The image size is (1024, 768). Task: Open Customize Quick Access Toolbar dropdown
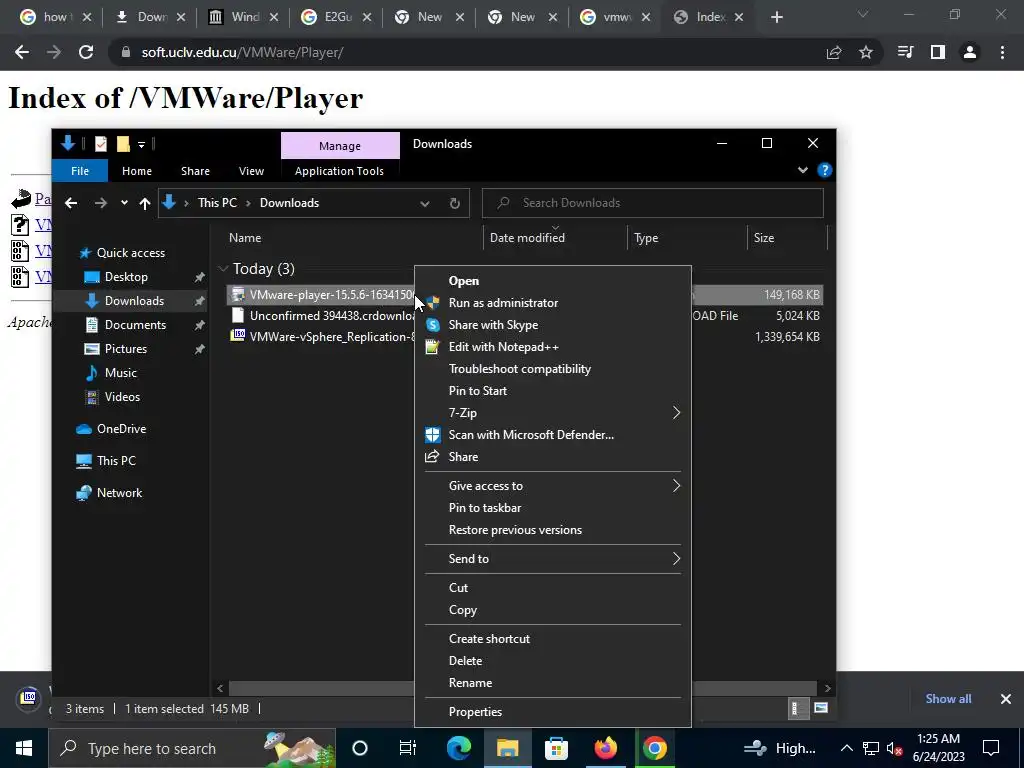click(141, 144)
